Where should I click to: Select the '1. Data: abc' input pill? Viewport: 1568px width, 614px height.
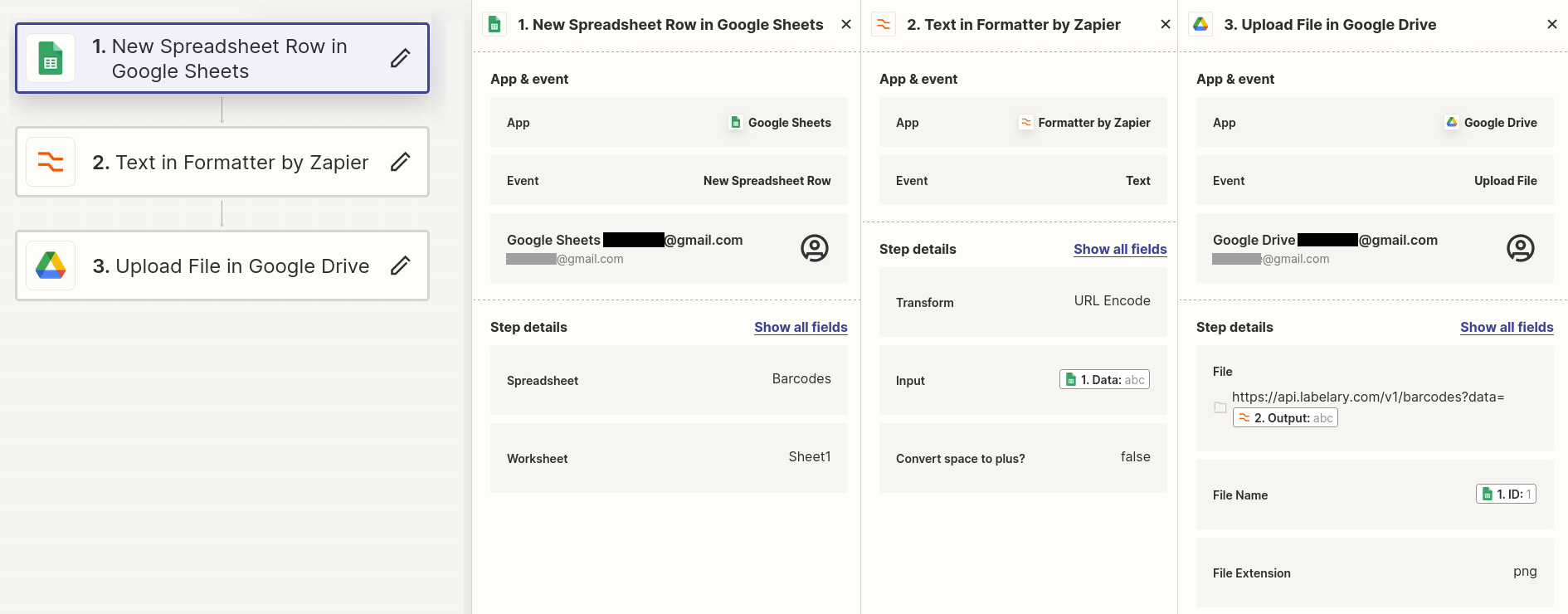click(1104, 380)
